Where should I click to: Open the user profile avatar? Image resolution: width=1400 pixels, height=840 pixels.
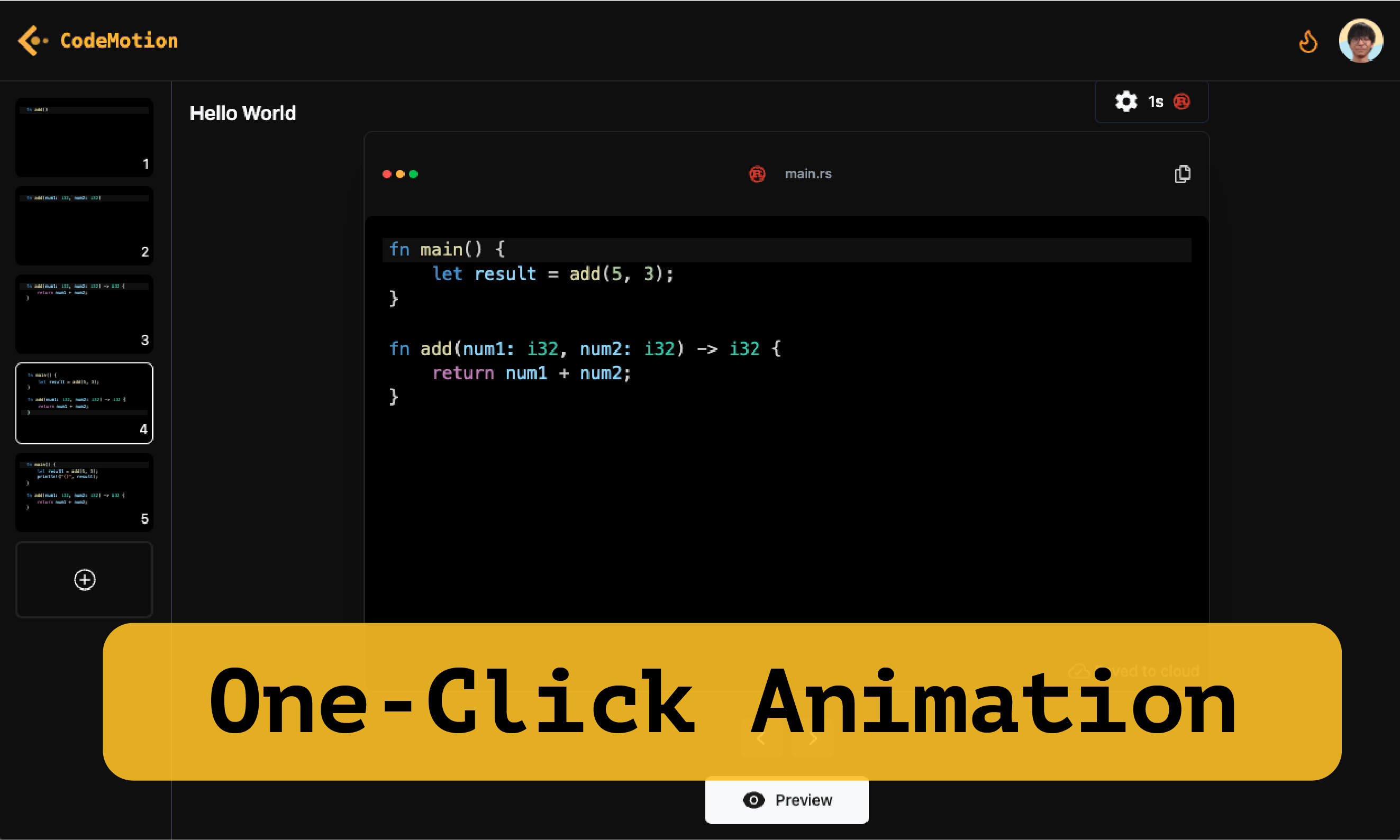pyautogui.click(x=1361, y=41)
